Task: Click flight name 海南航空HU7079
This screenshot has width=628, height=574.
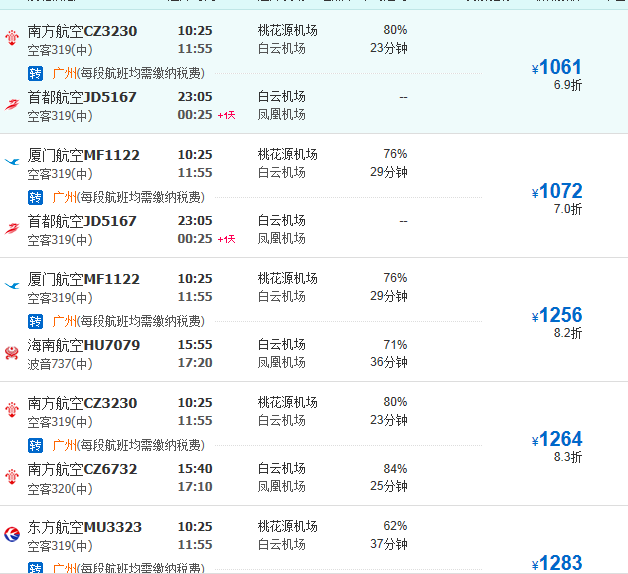Action: (84, 345)
